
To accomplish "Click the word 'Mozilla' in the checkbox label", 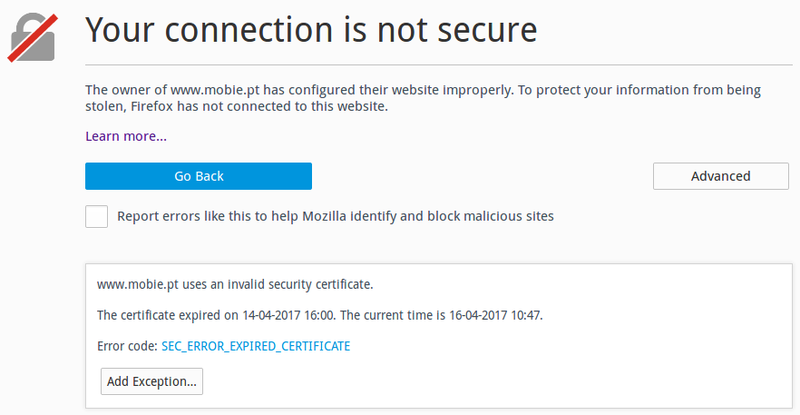I will [324, 216].
